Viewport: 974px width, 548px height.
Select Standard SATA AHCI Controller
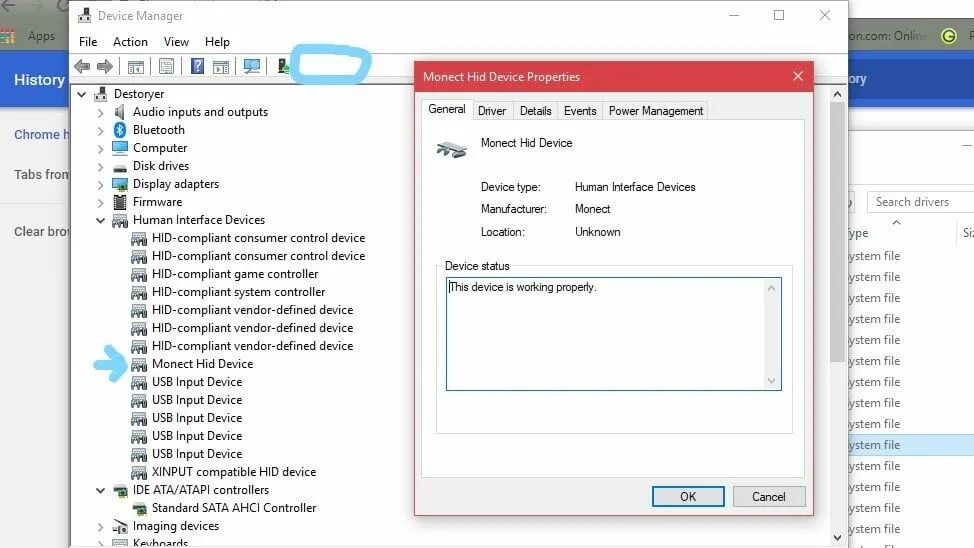234,508
